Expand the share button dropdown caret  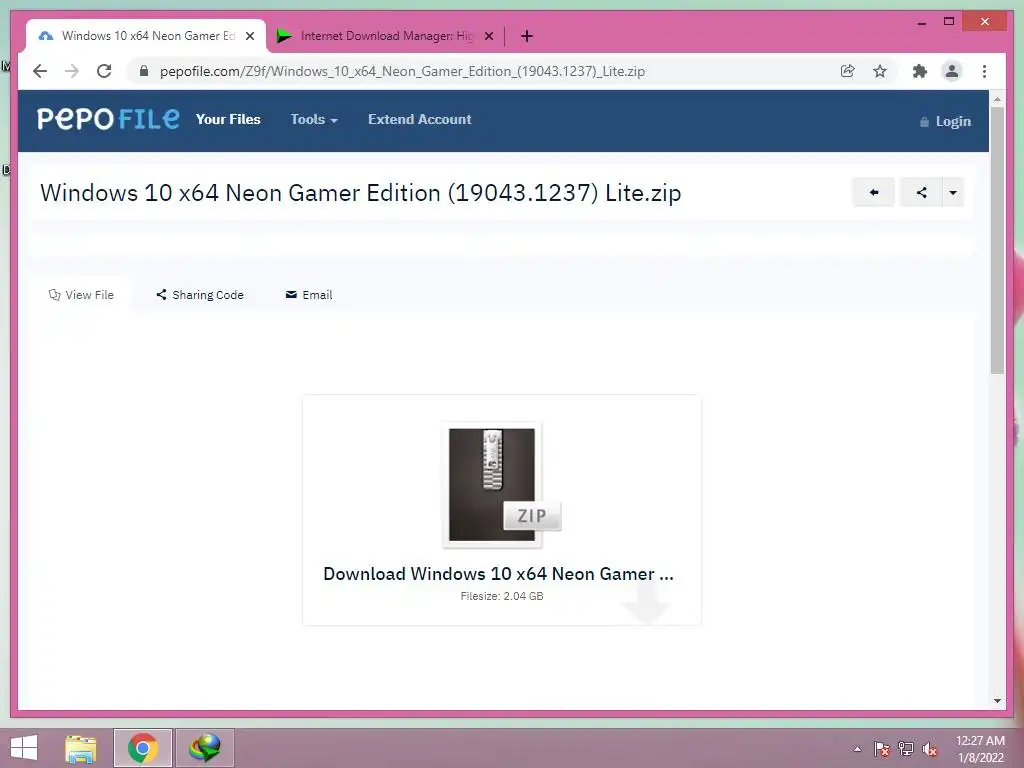pos(953,193)
